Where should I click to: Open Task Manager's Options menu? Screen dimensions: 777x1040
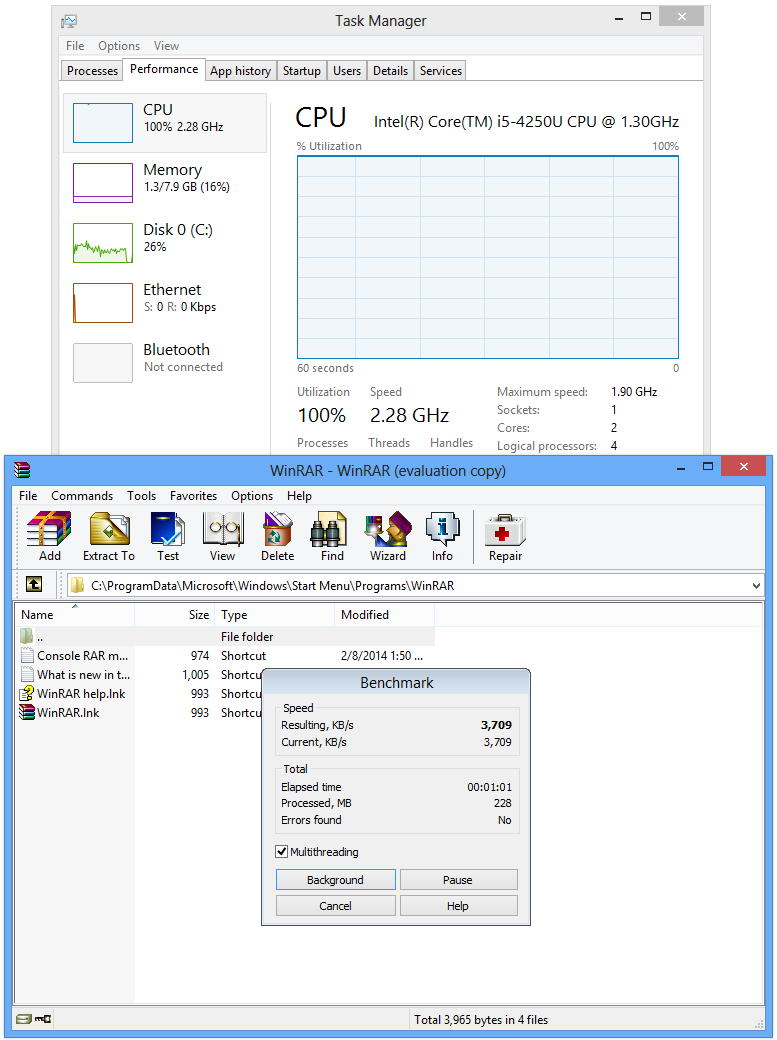(119, 46)
